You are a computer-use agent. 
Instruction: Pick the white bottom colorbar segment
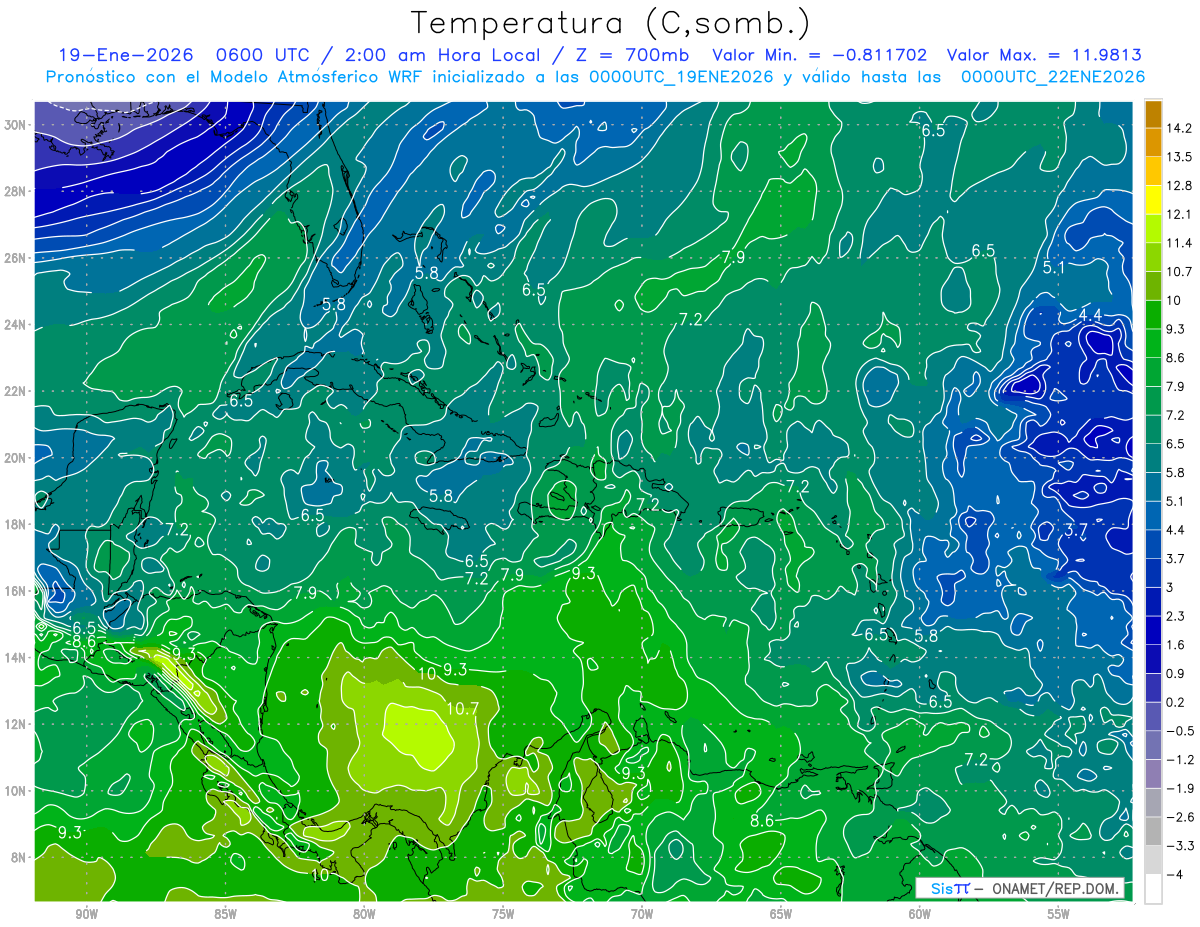pyautogui.click(x=1153, y=889)
